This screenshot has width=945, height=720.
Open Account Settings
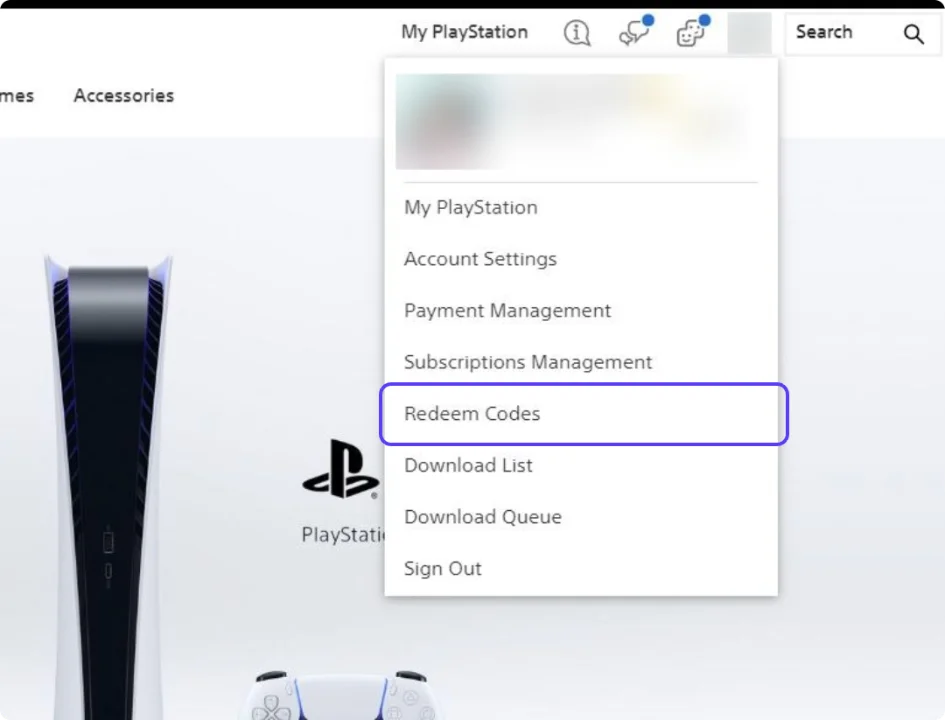coord(480,259)
